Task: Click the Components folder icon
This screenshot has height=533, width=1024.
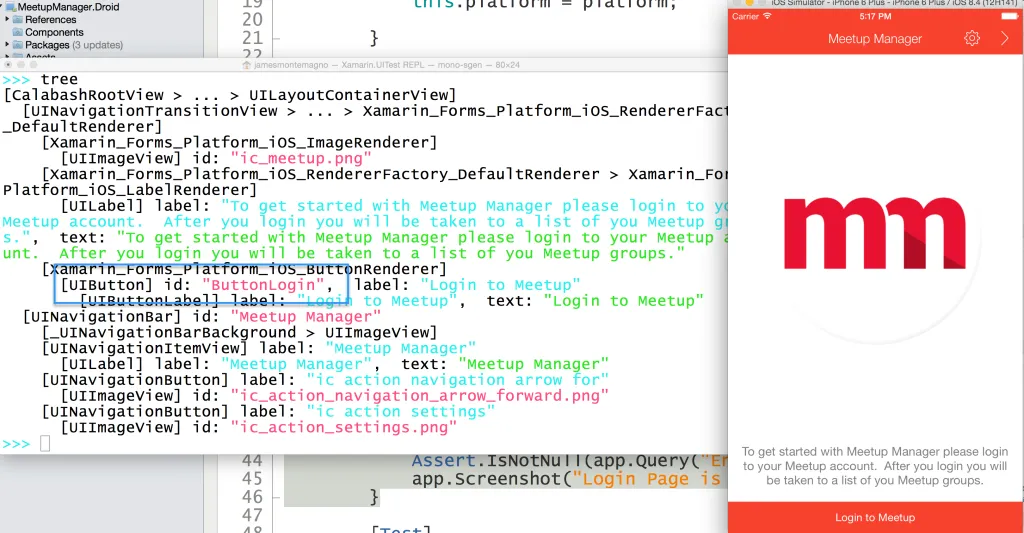Action: click(x=18, y=32)
